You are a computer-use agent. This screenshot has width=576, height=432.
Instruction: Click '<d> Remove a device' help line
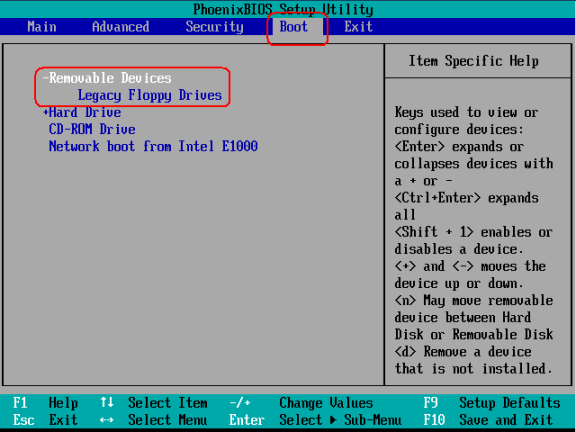pyautogui.click(x=463, y=352)
